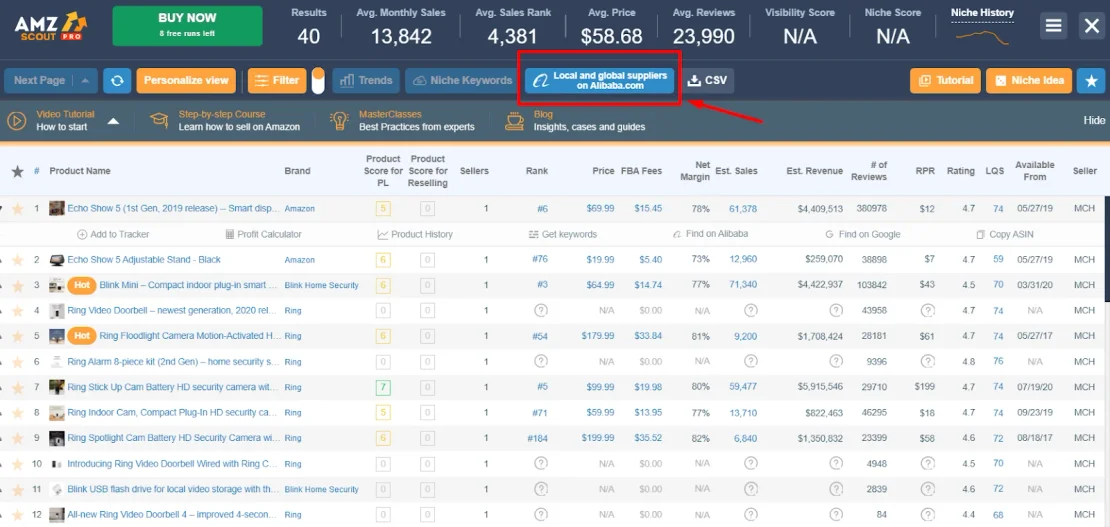Screen dimensions: 1110x527
Task: Open MasterClasses best practices link
Action: tap(402, 120)
